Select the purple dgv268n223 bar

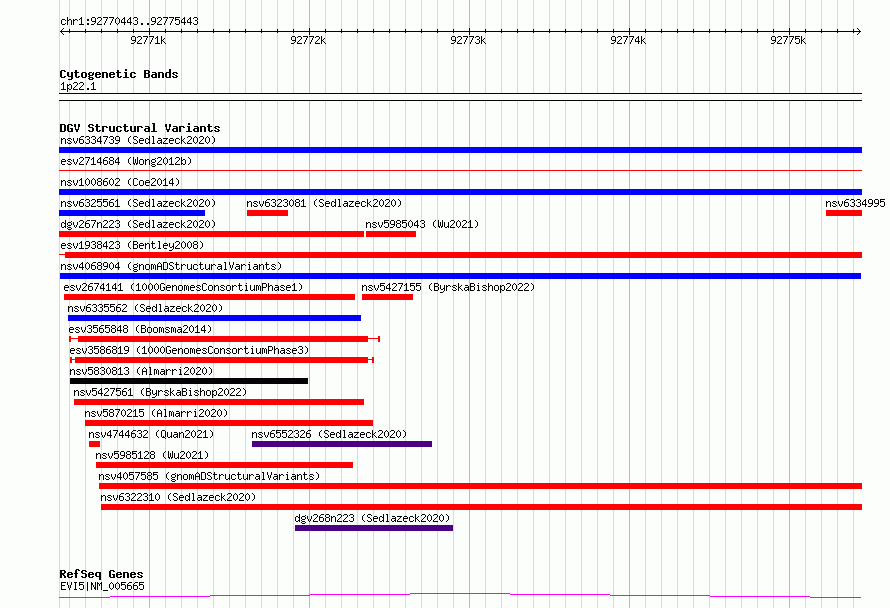pos(374,528)
